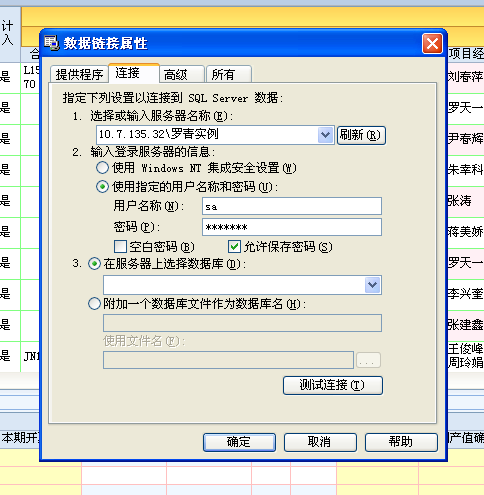Click the data link properties title icon
This screenshot has width=484, height=495.
pos(52,43)
